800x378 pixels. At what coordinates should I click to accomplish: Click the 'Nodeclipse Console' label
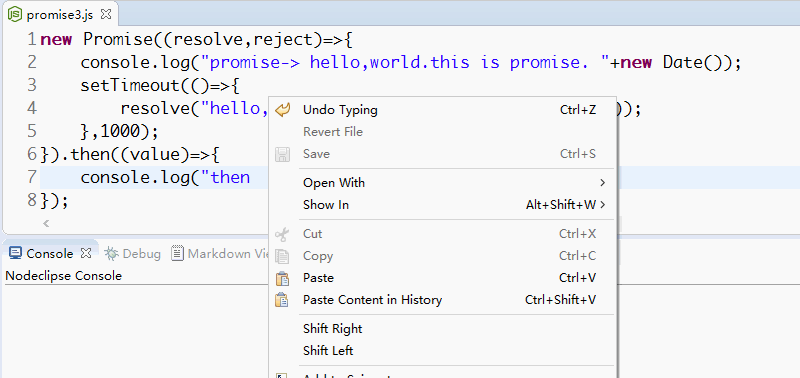tap(64, 276)
